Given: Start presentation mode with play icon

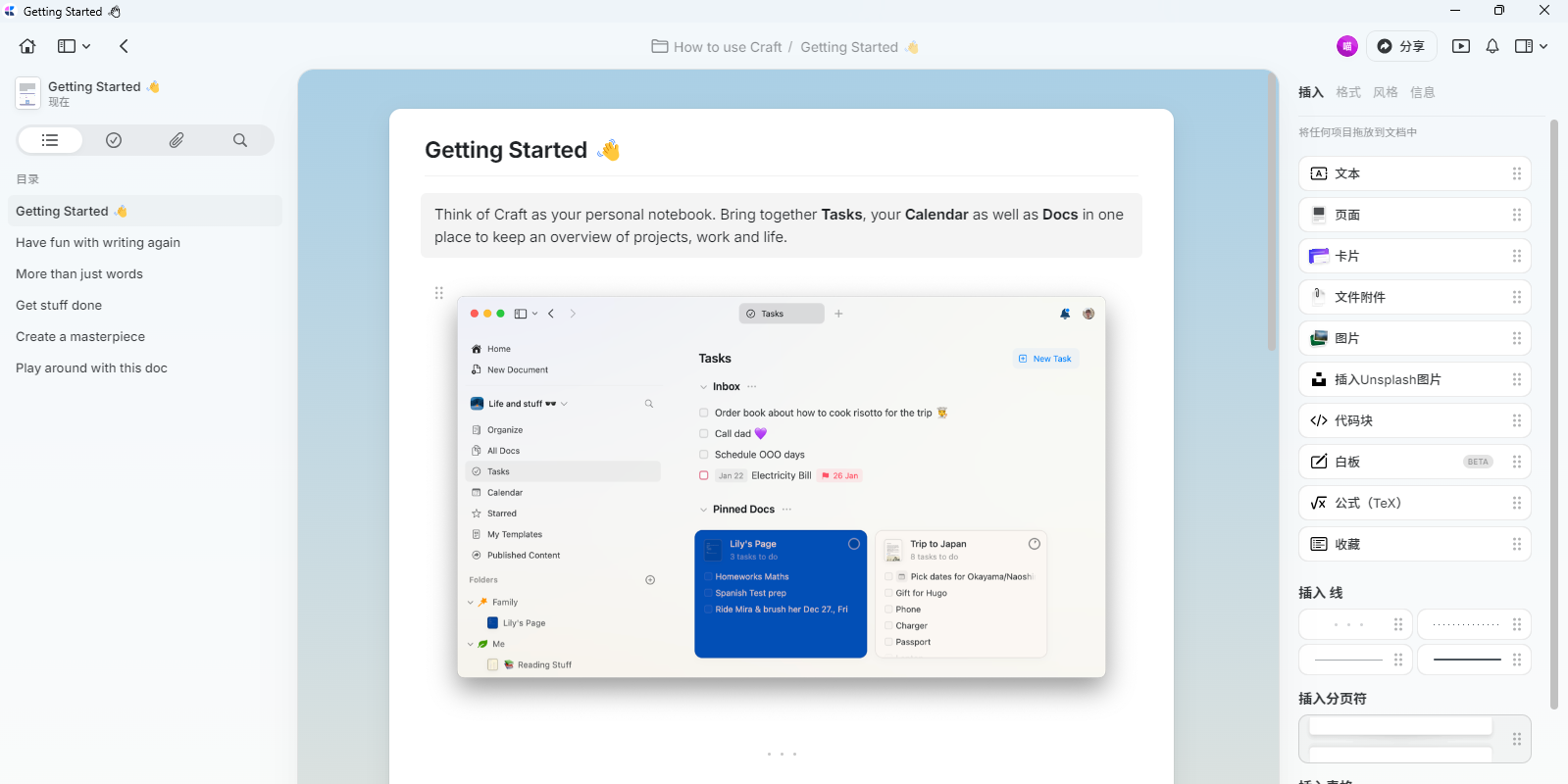Looking at the screenshot, I should (1460, 46).
